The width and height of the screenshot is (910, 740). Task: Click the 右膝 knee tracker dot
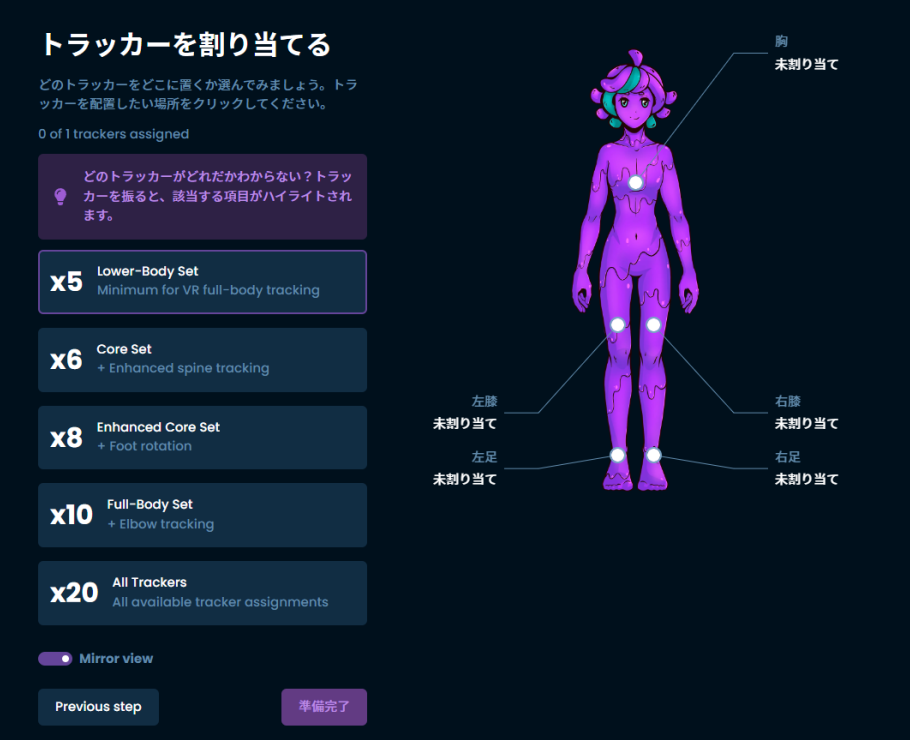coord(653,325)
